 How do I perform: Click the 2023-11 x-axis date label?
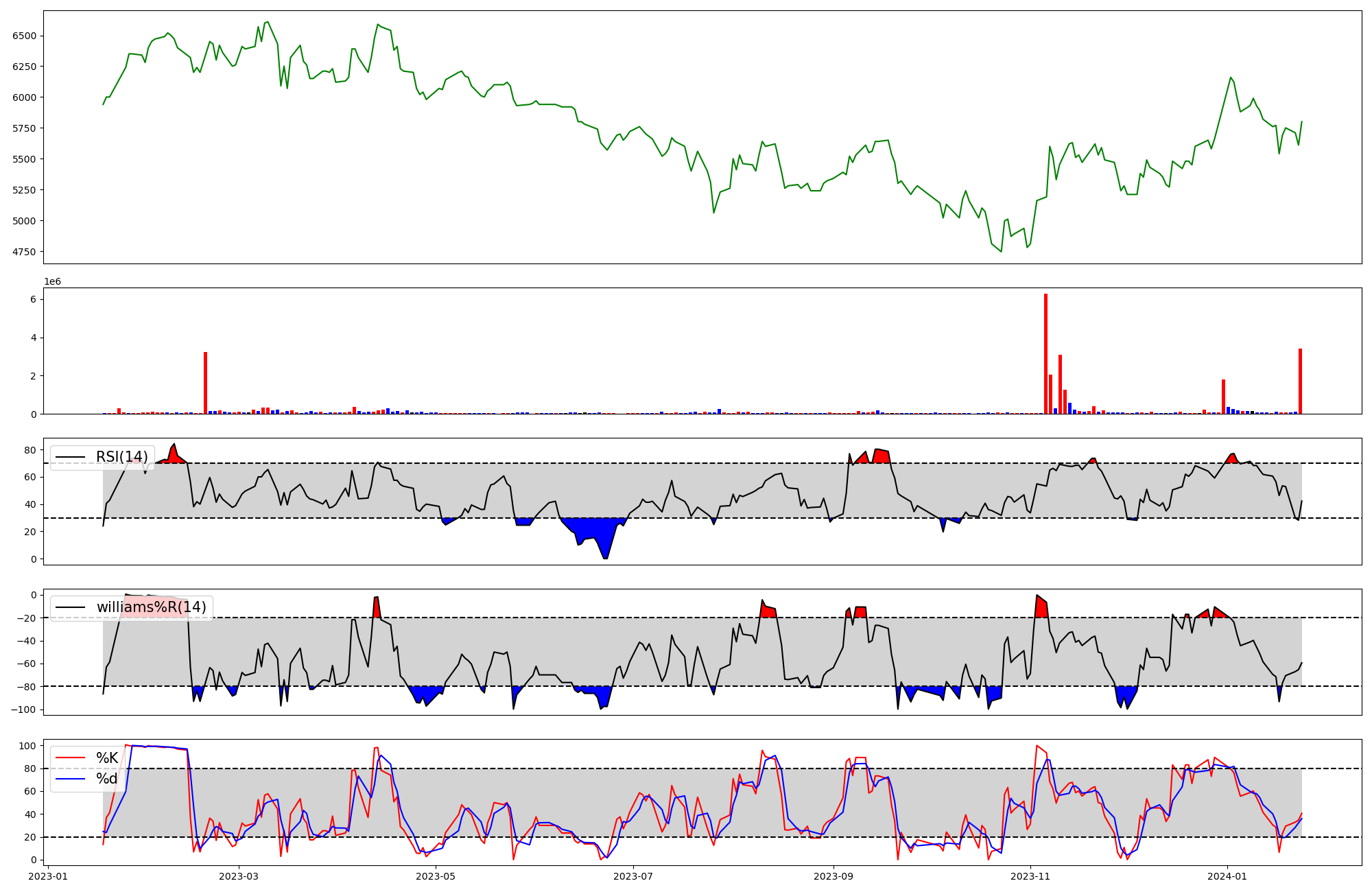pyautogui.click(x=1030, y=876)
